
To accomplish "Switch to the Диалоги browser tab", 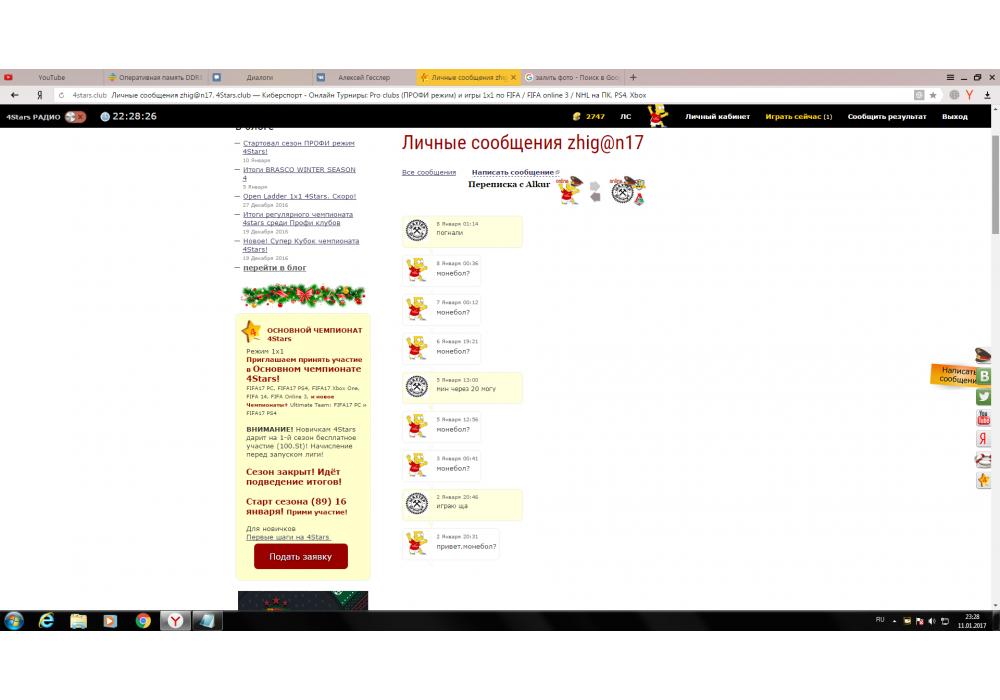I will click(260, 77).
